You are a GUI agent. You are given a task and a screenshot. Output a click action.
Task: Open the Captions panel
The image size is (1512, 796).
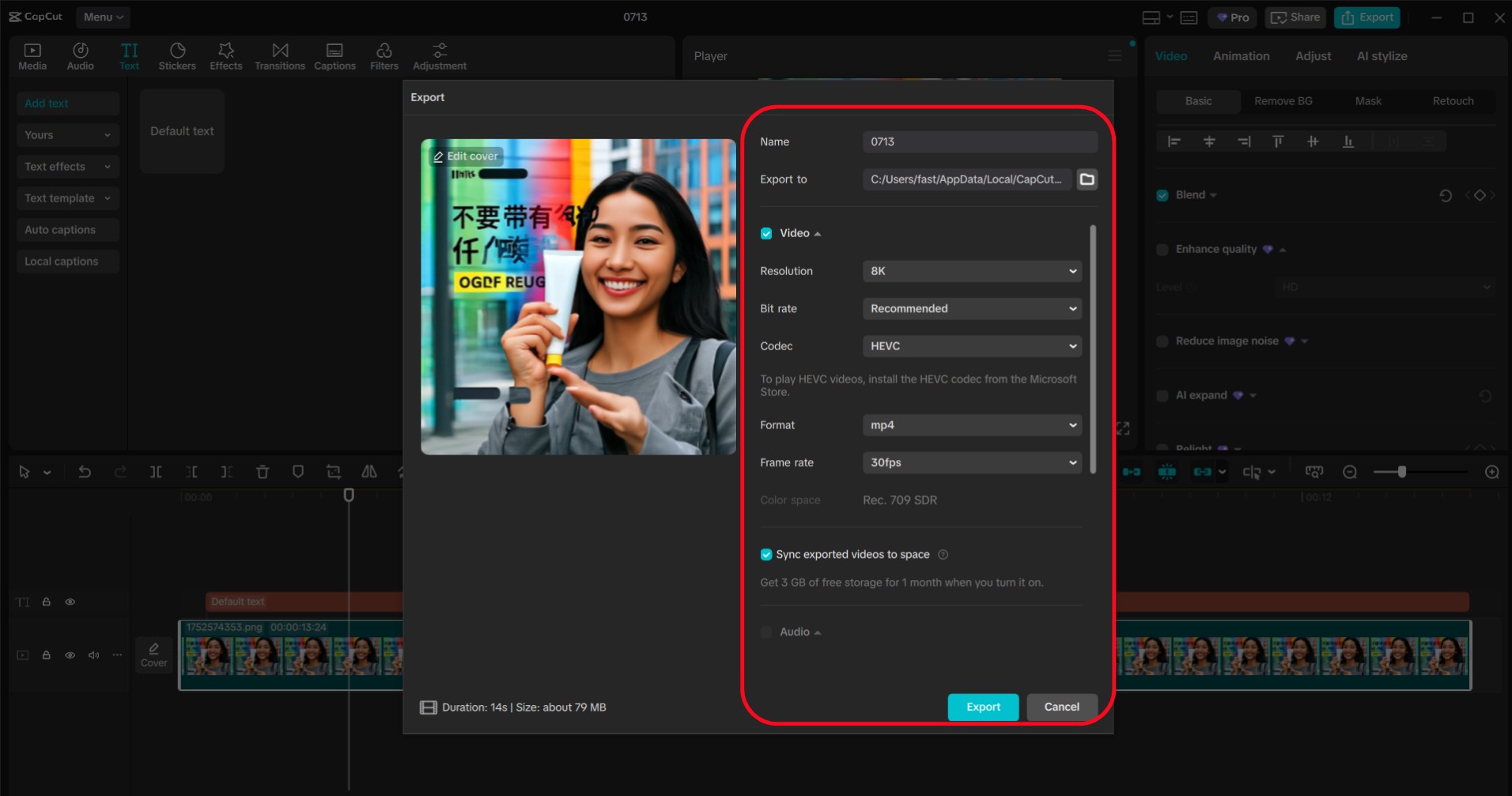coord(335,56)
